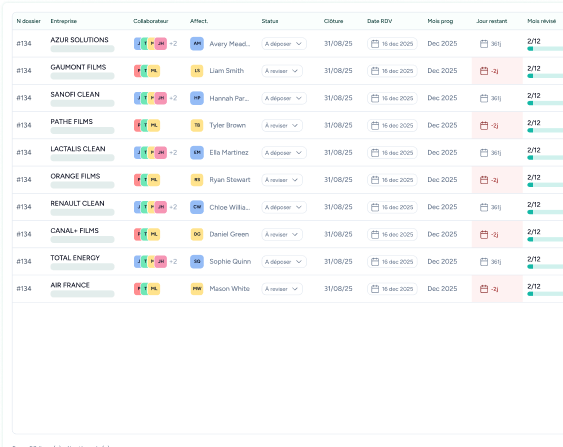
Task: Click MW avatar for Mason White
Action: click(x=197, y=289)
